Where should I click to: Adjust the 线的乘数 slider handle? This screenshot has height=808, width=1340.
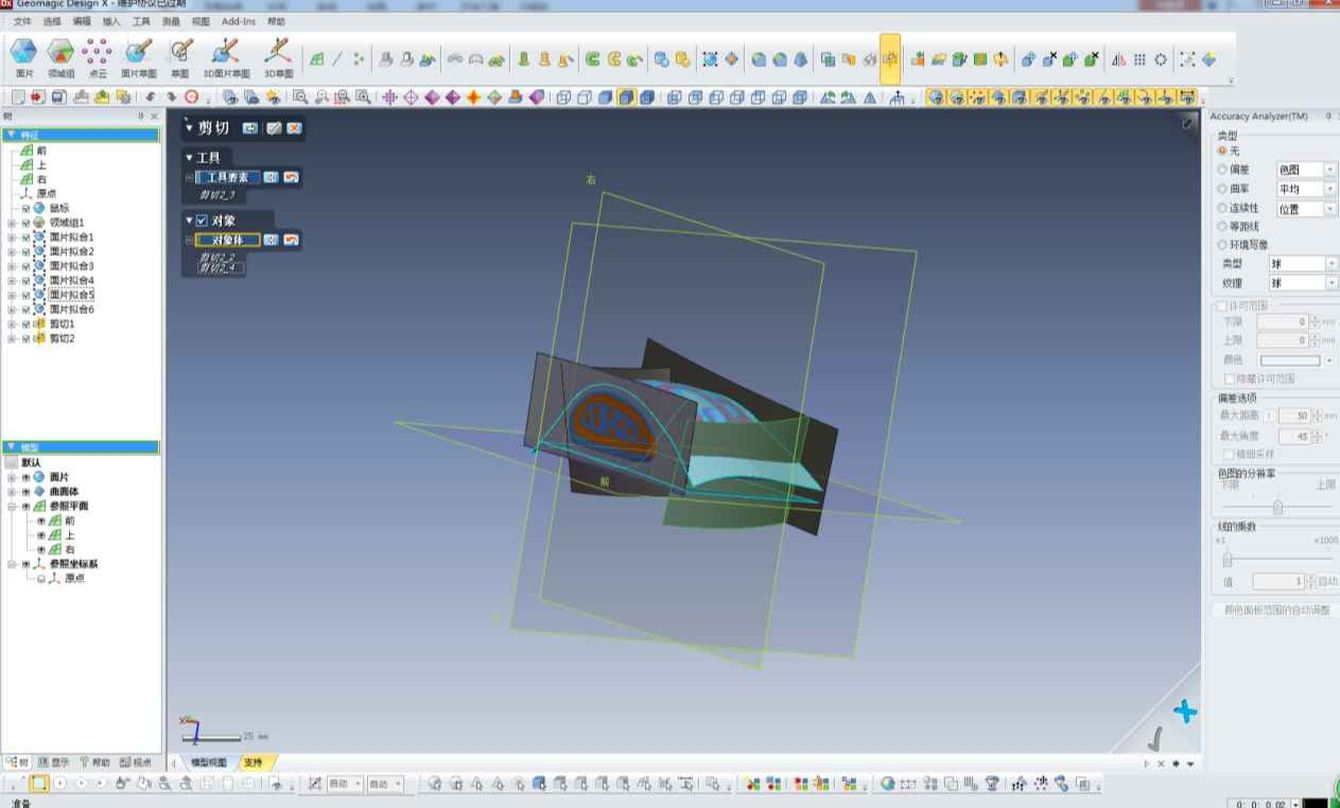[1227, 558]
